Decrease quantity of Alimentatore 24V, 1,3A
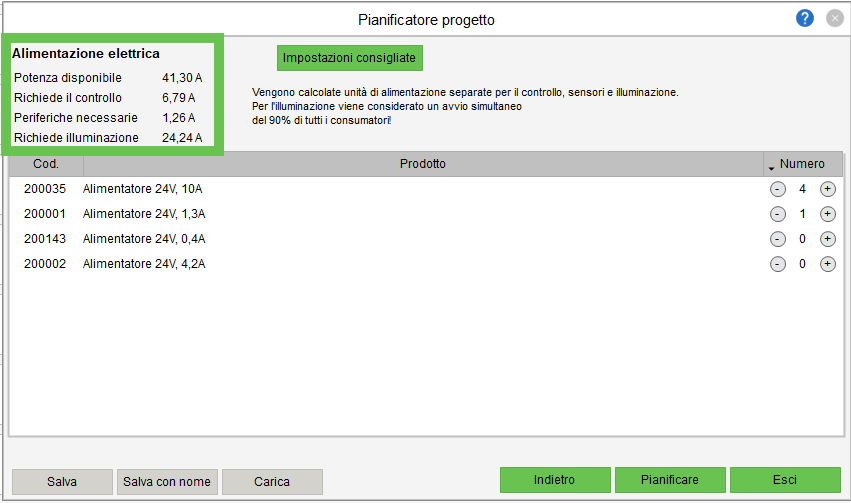This screenshot has width=851, height=503. [777, 214]
